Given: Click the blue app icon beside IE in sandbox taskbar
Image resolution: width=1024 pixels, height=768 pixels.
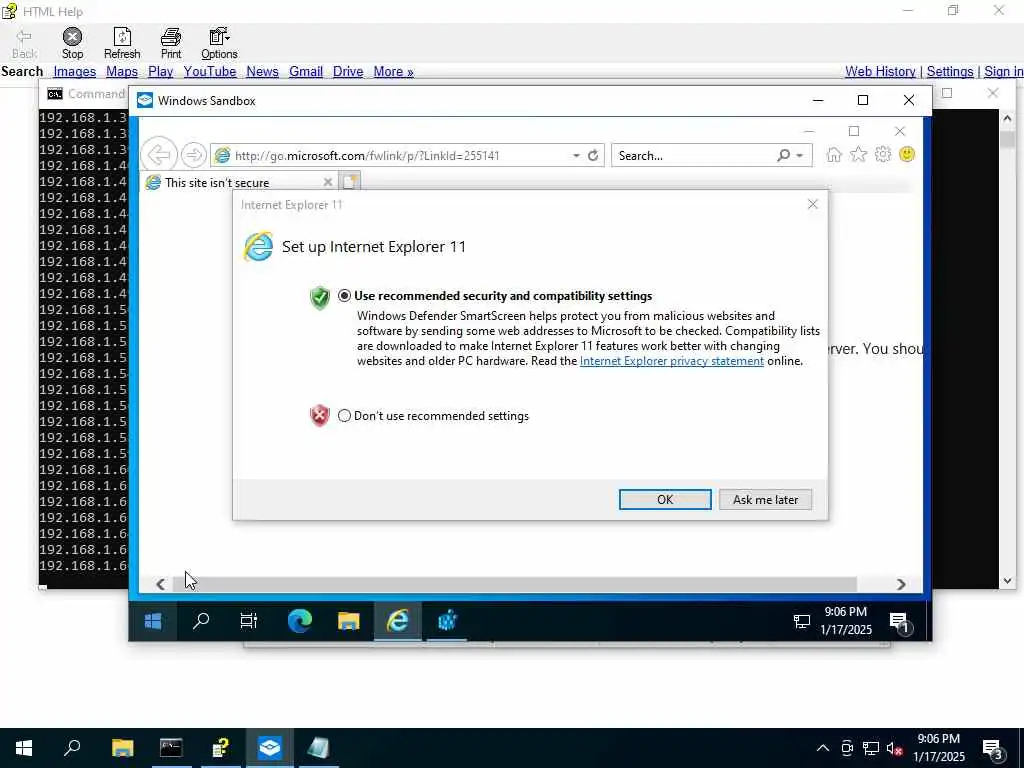Looking at the screenshot, I should [x=447, y=620].
